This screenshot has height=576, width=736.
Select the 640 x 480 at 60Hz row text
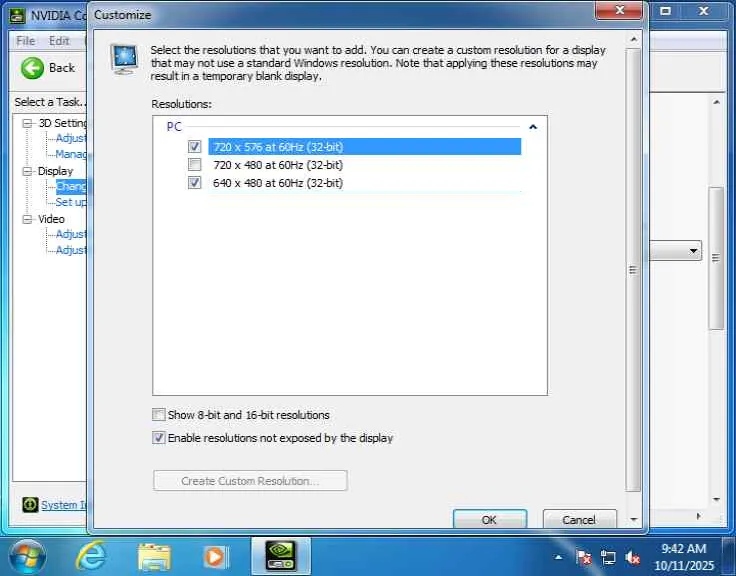point(278,183)
